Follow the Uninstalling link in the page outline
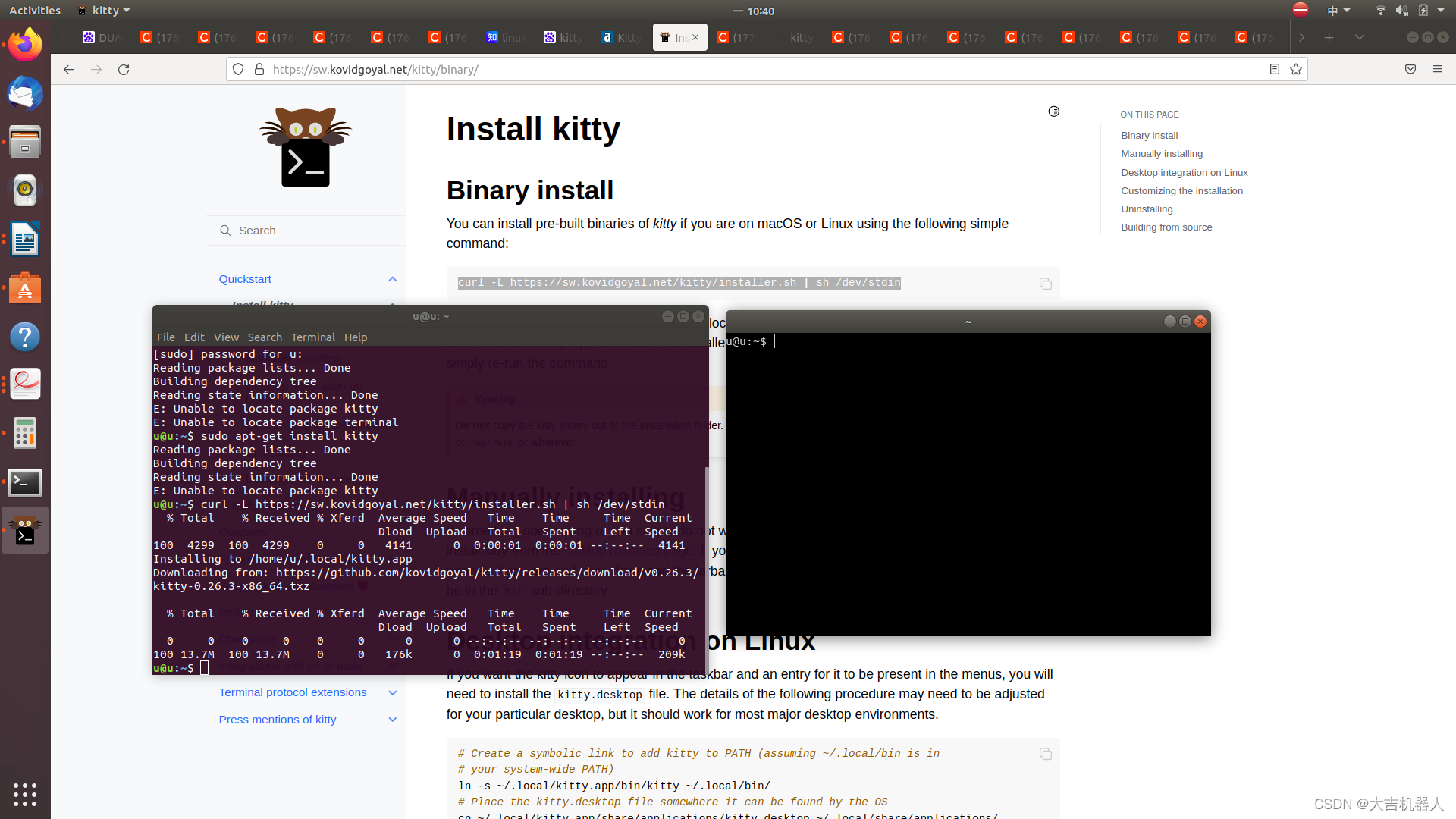Viewport: 1456px width, 819px height. point(1147,209)
